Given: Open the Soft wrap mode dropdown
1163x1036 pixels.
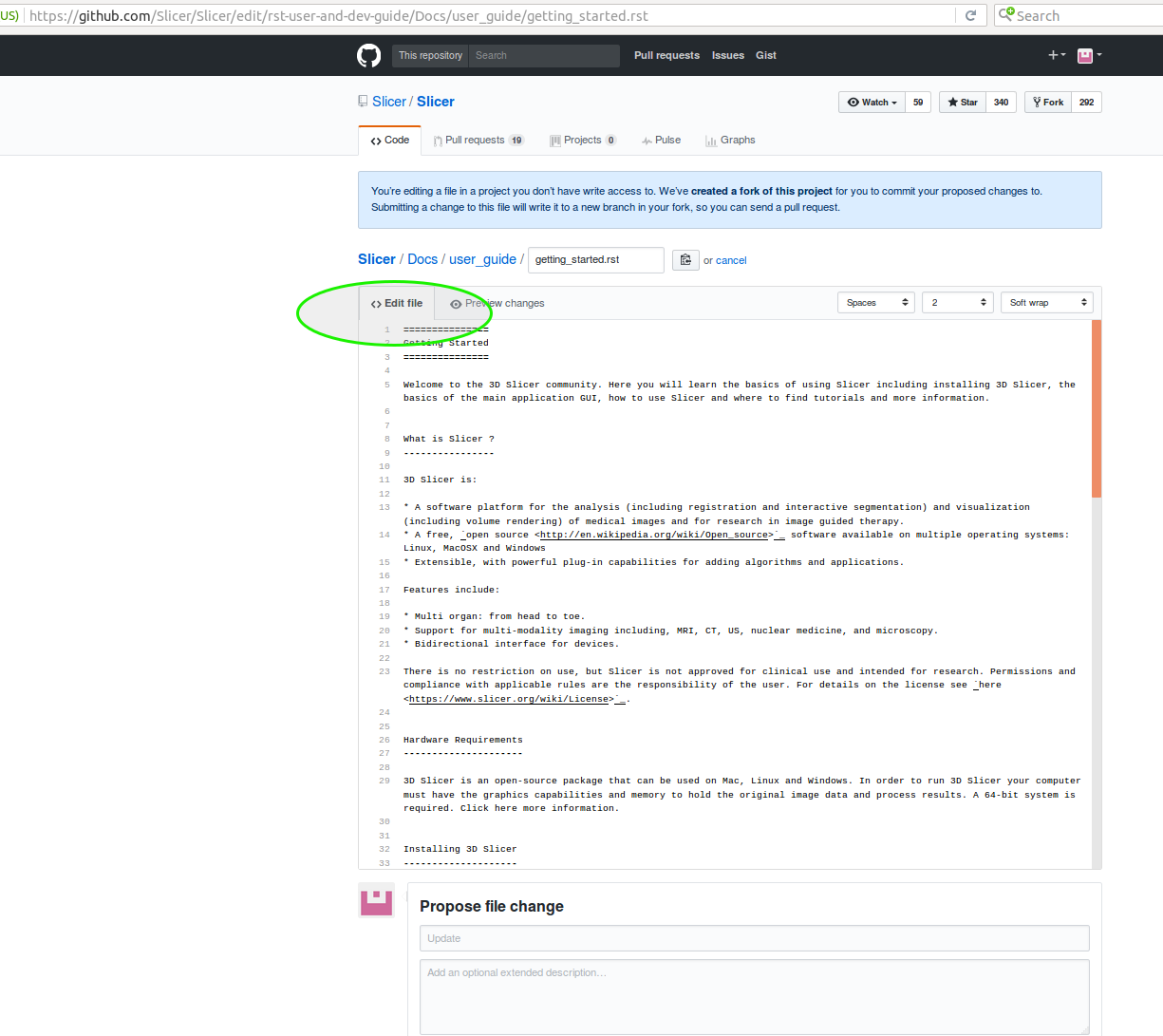Looking at the screenshot, I should click(1046, 303).
